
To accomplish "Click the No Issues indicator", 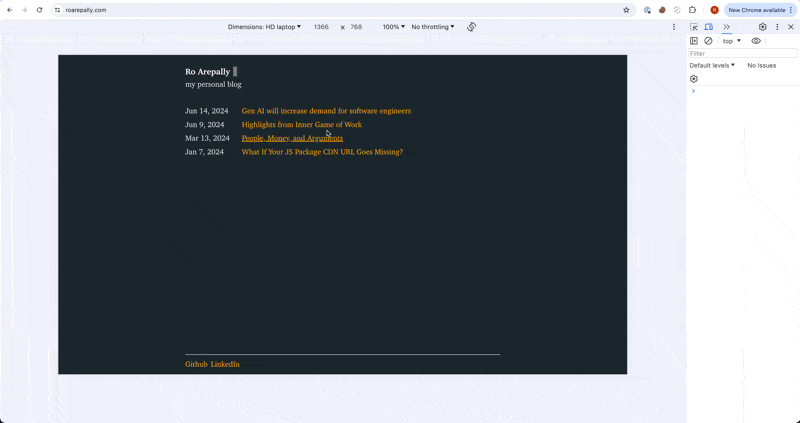I will [x=761, y=65].
